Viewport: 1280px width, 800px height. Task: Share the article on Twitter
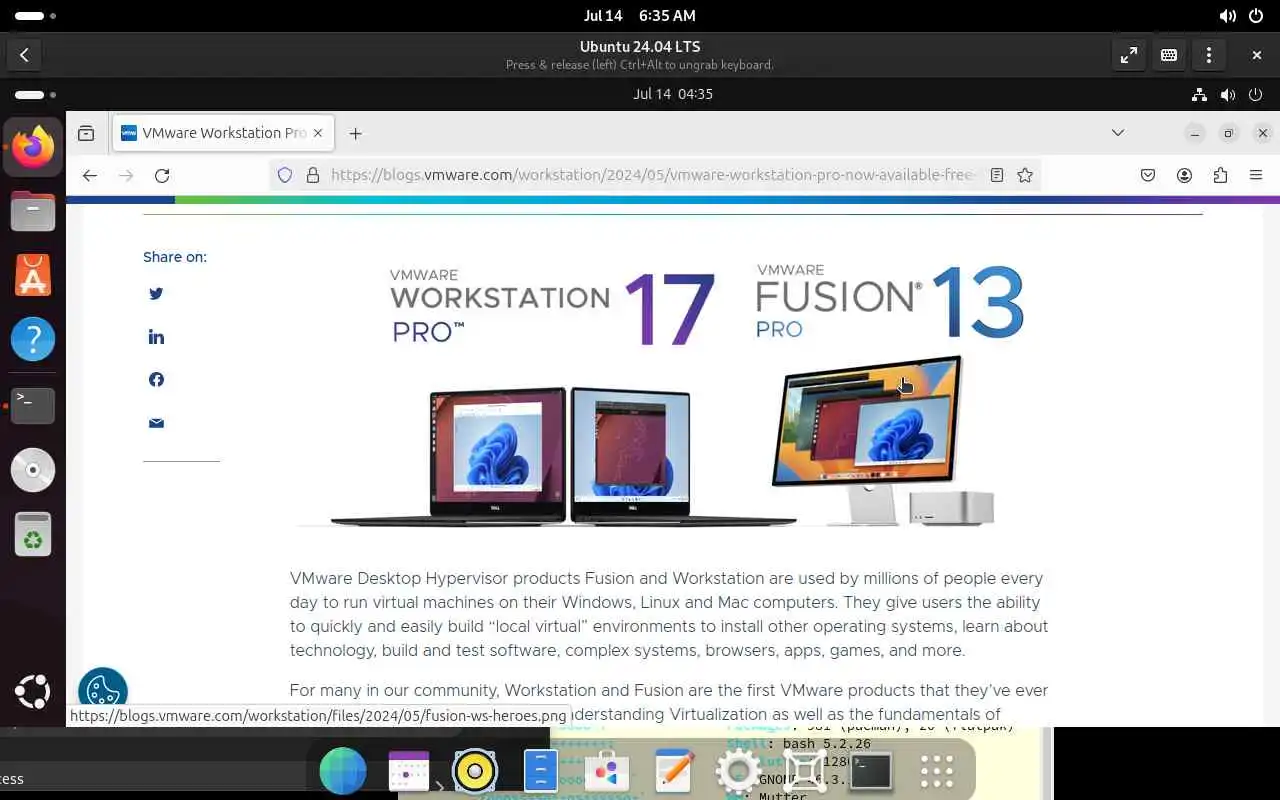tap(156, 293)
